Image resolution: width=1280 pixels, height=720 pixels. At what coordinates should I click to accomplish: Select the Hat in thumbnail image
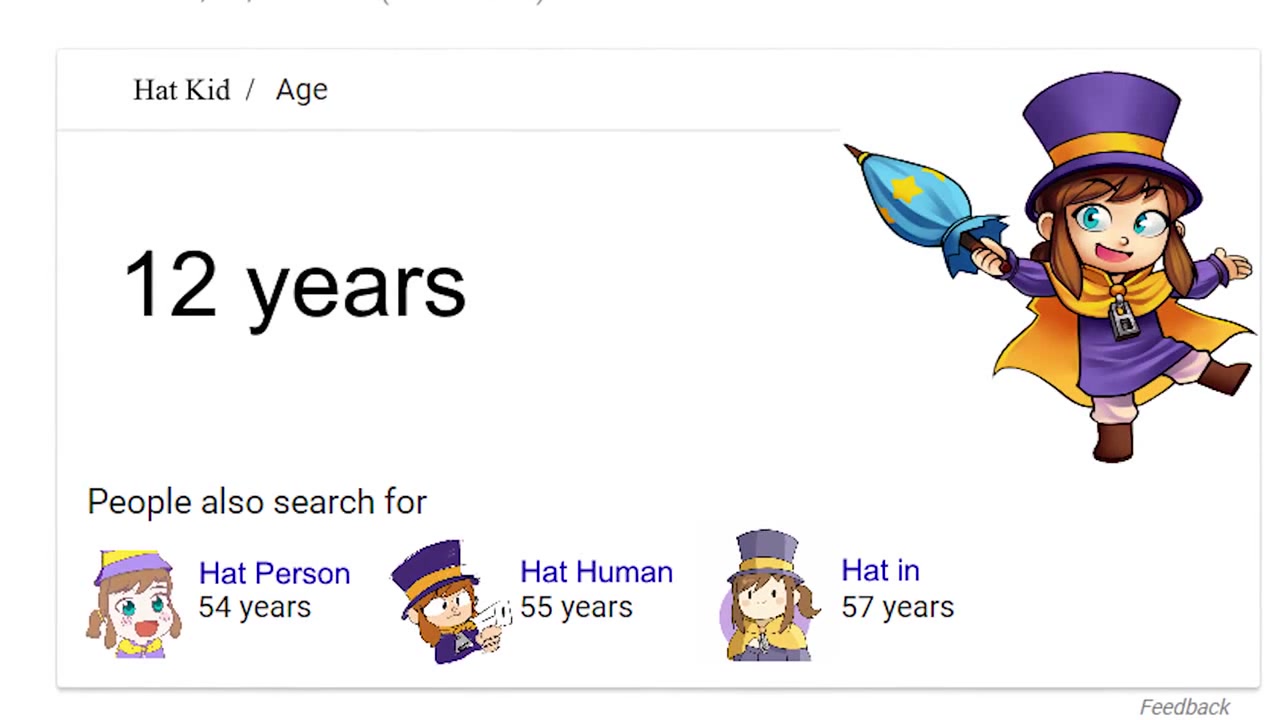coord(767,597)
